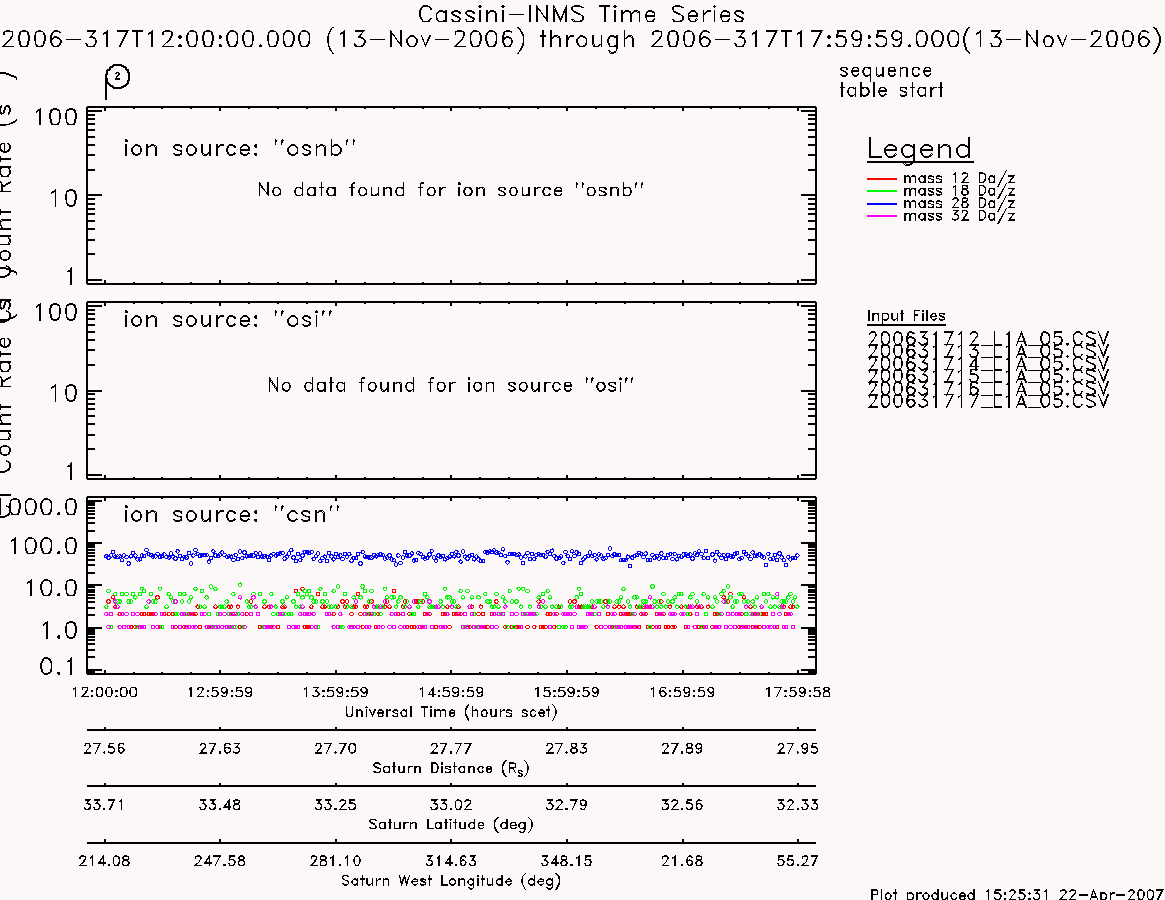Click the magenta mass 32 Da/z legend line
Image resolution: width=1165 pixels, height=900 pixels.
click(882, 217)
